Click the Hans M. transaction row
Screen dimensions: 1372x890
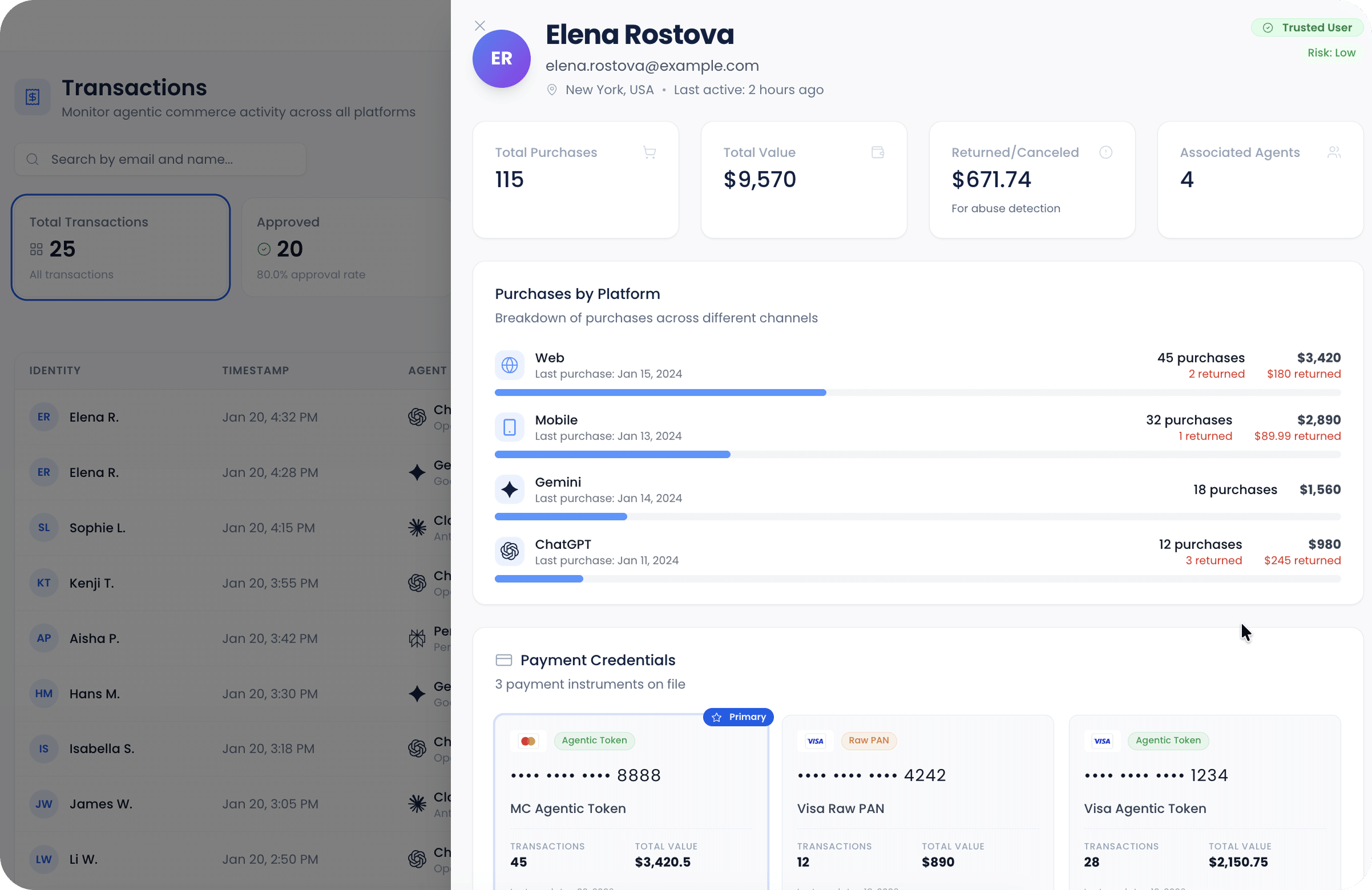233,693
